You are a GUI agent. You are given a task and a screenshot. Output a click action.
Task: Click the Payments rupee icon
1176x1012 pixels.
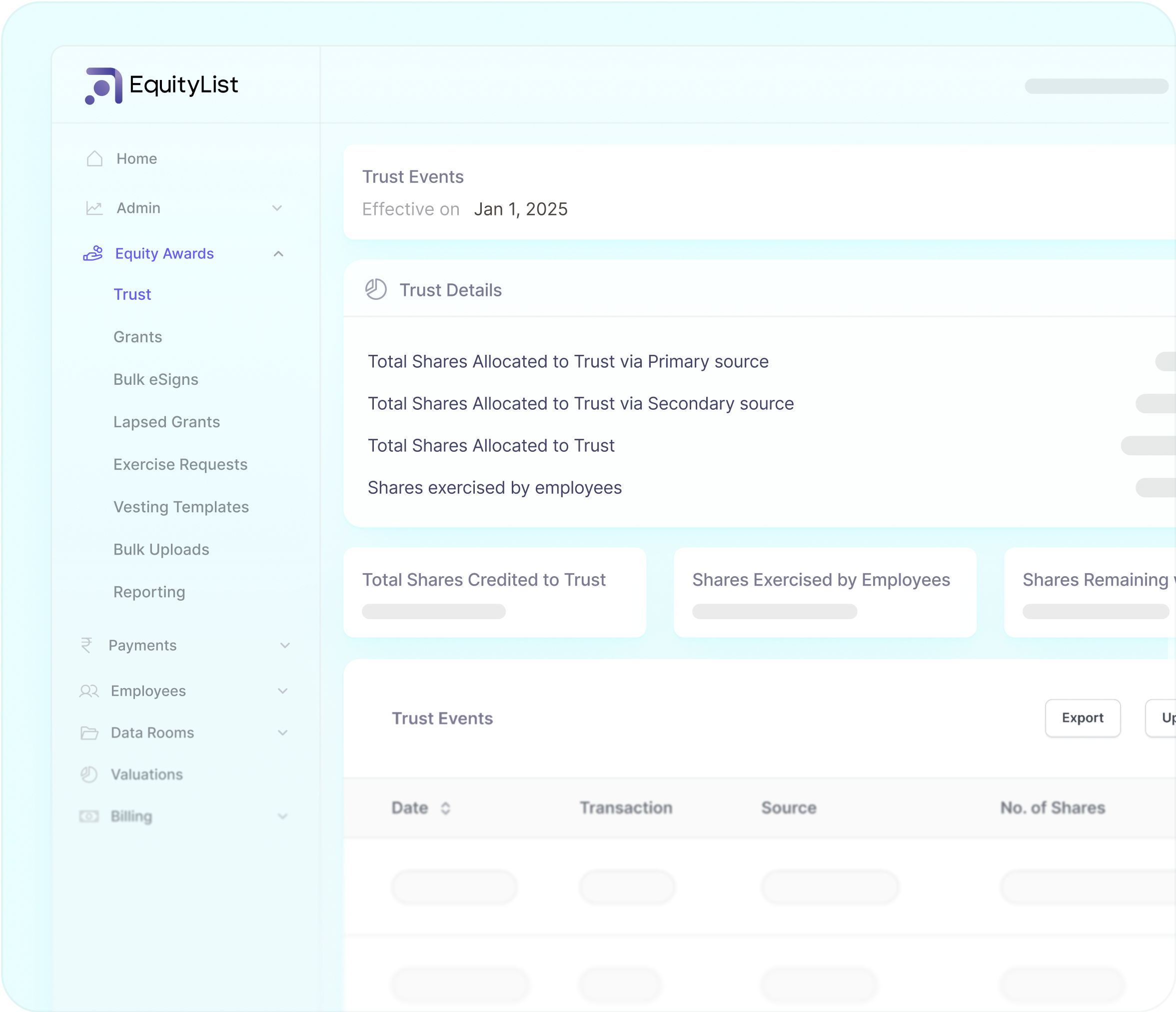(x=87, y=645)
